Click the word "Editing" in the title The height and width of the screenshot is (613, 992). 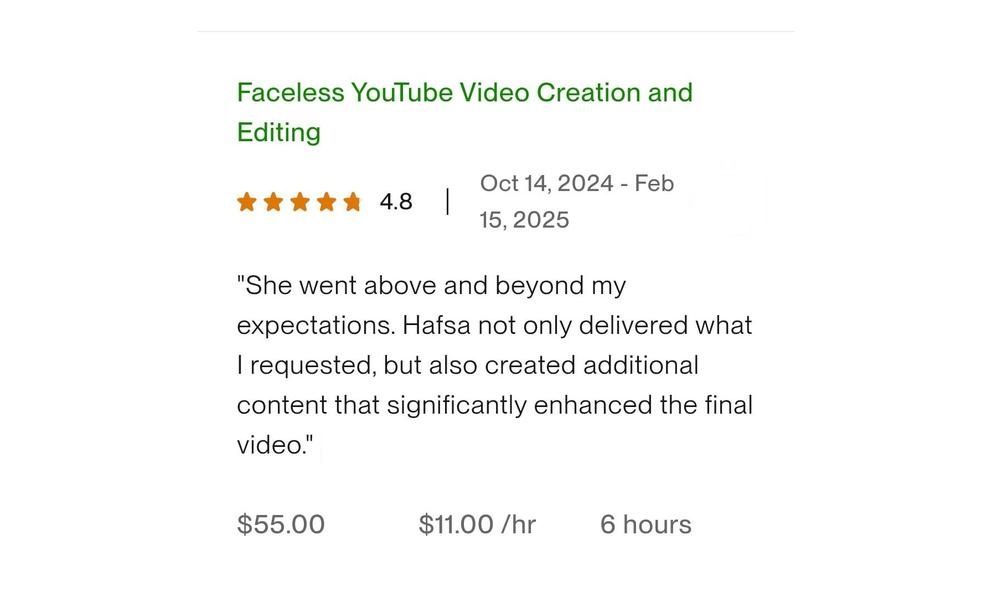click(279, 133)
